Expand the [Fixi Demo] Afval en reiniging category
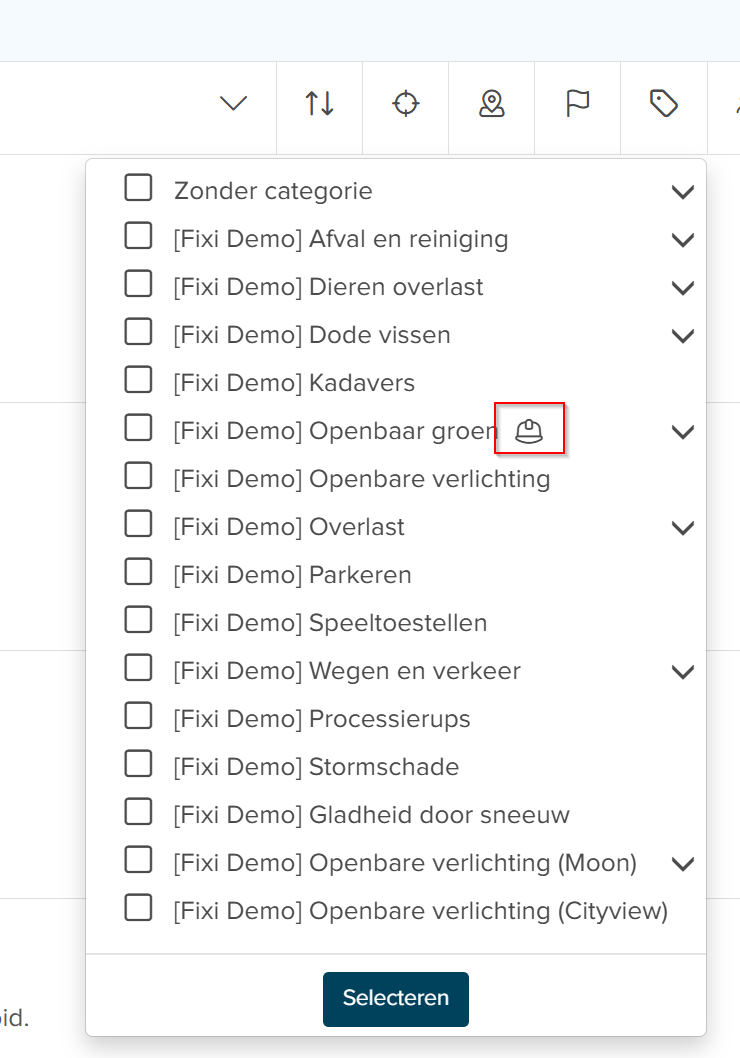The width and height of the screenshot is (740, 1058). coord(683,239)
